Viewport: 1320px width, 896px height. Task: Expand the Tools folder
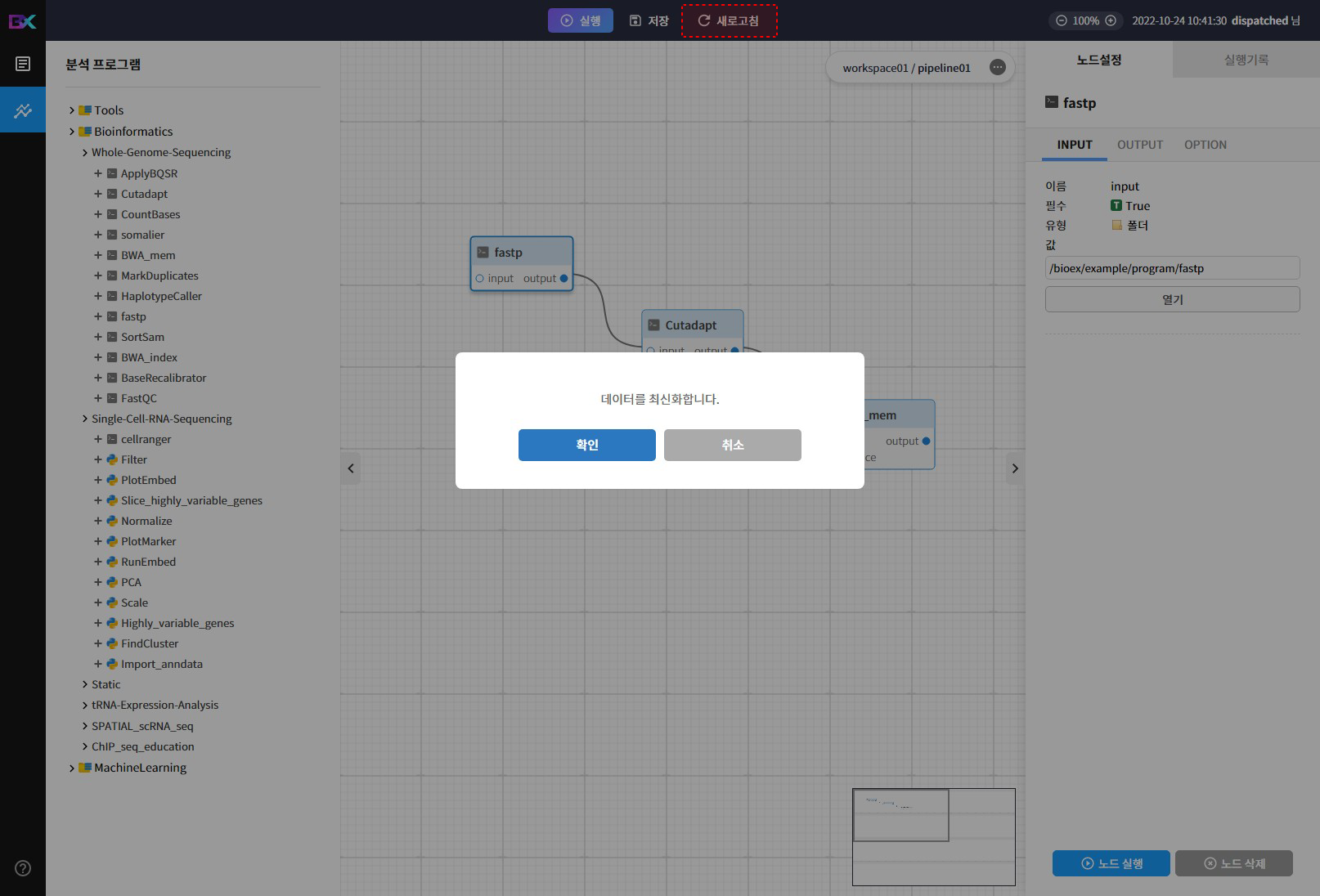(x=72, y=110)
